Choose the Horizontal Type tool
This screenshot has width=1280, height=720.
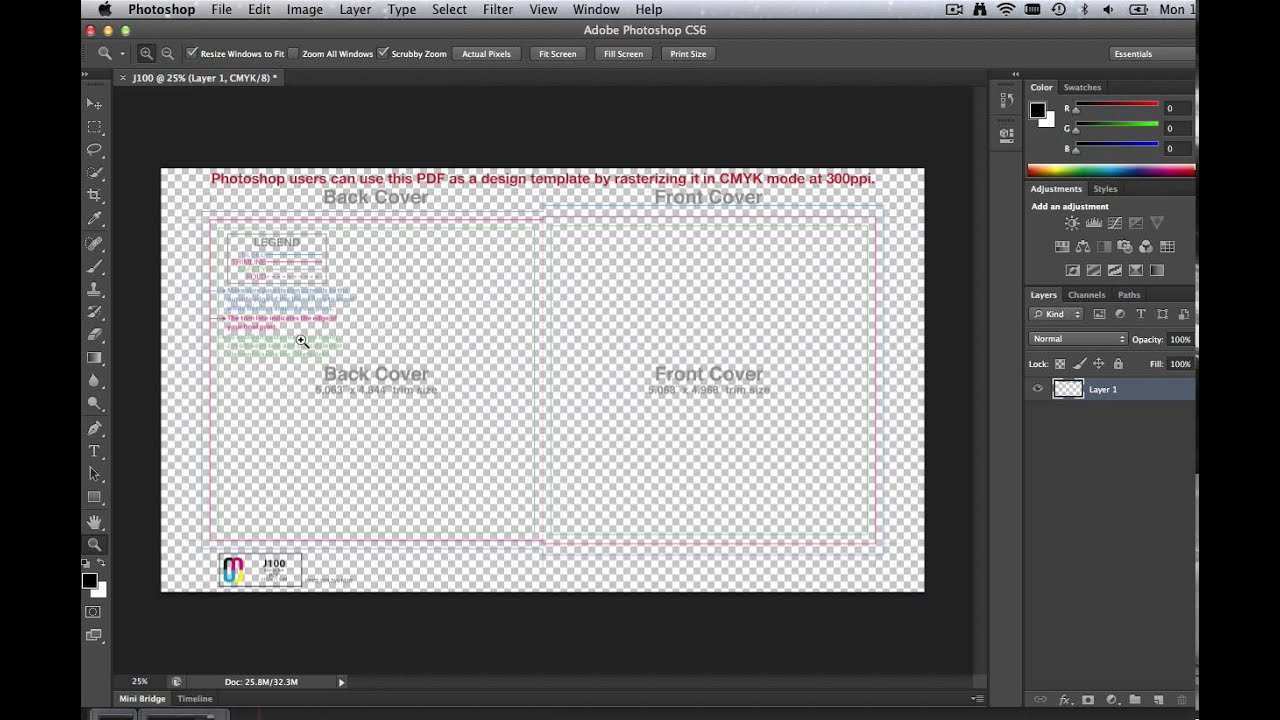[x=94, y=451]
